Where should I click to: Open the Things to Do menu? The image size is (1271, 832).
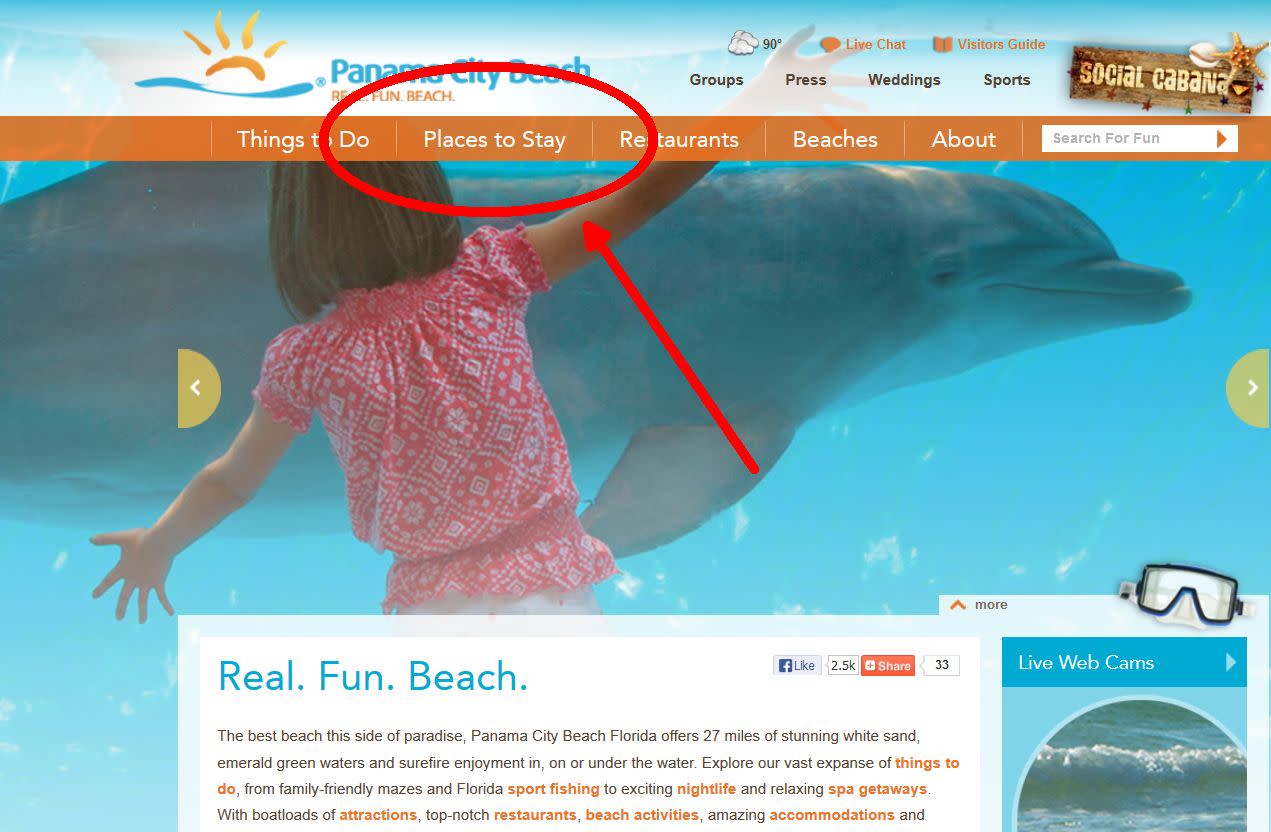303,139
